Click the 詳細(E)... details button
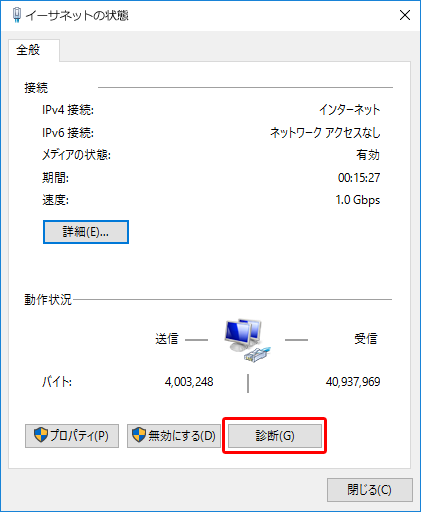The image size is (421, 512). point(86,232)
